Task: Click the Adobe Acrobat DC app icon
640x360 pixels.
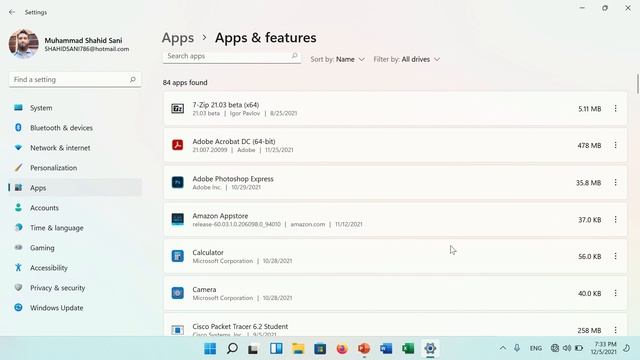Action: 178,145
